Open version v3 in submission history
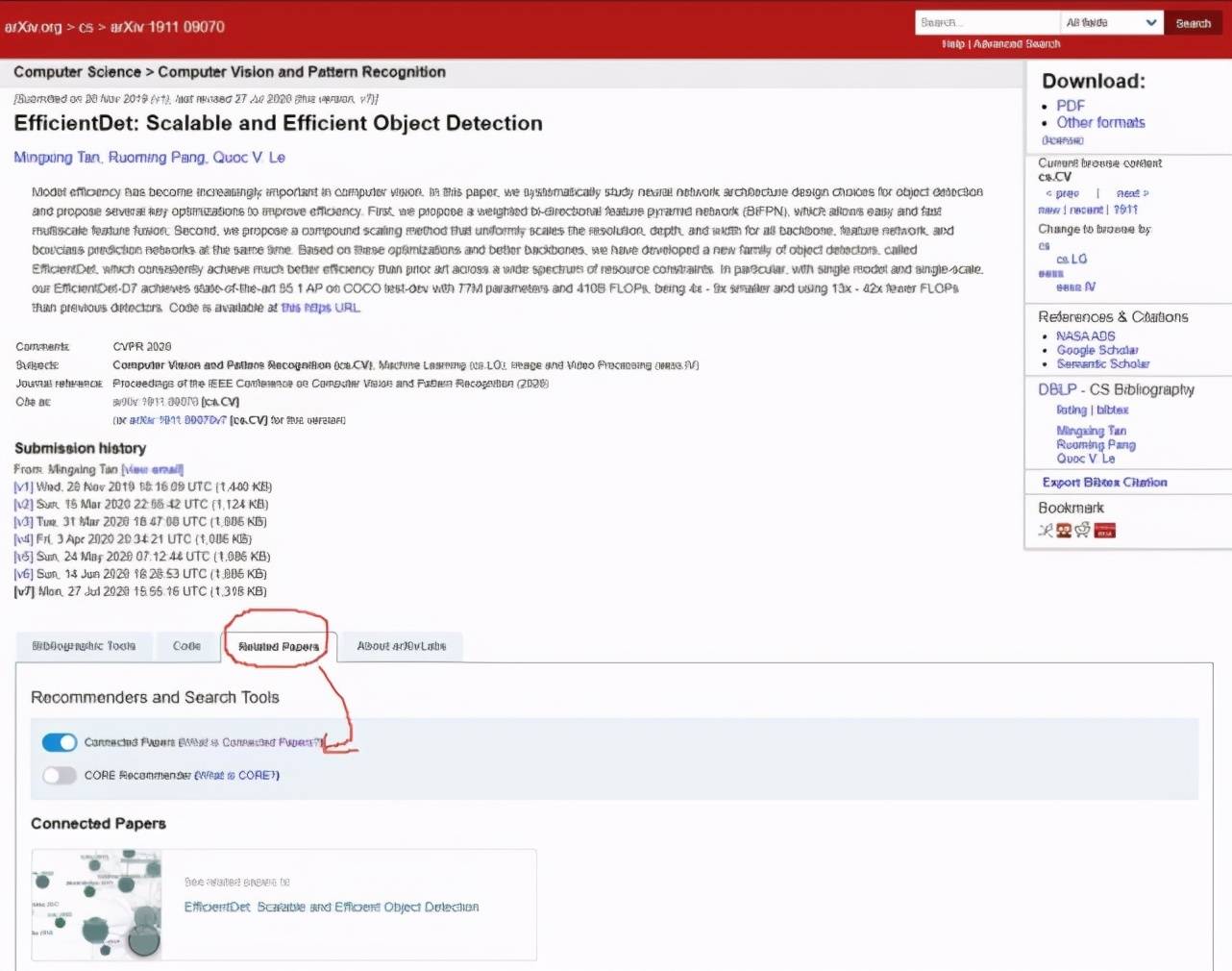Screen dimensions: 1232x971 (23, 522)
